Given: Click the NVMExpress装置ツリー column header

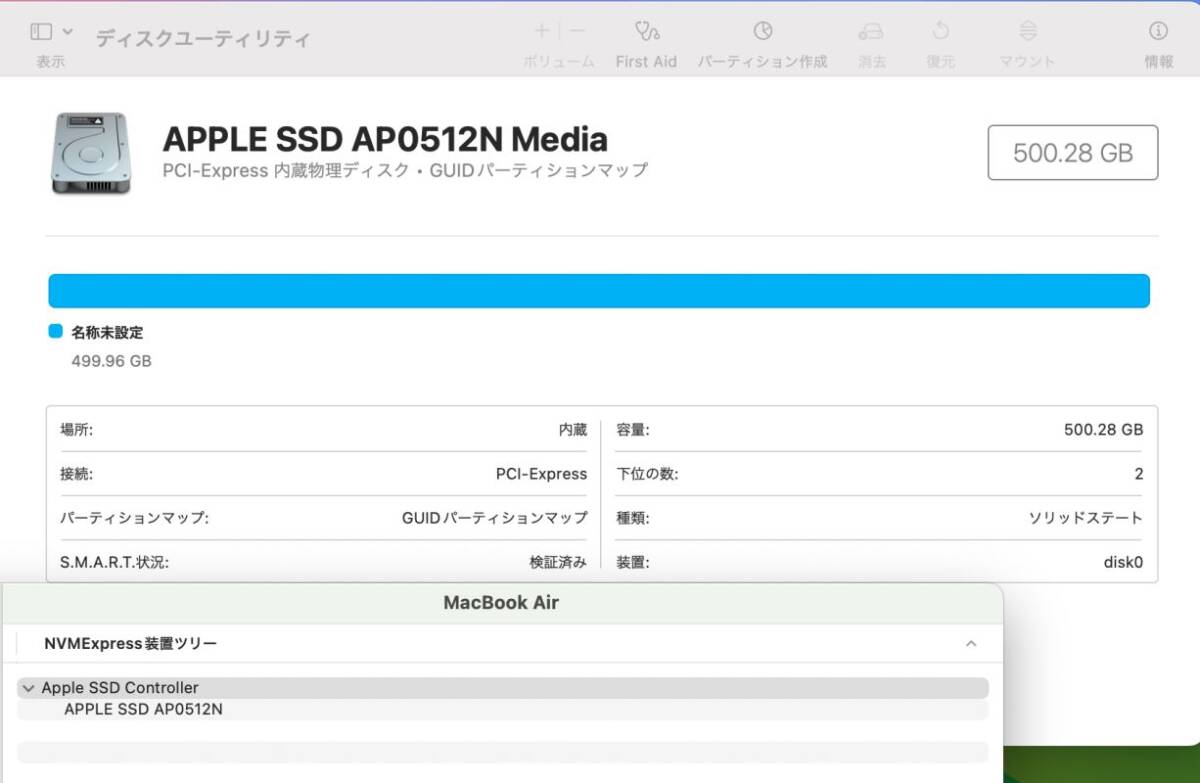Looking at the screenshot, I should [x=130, y=644].
